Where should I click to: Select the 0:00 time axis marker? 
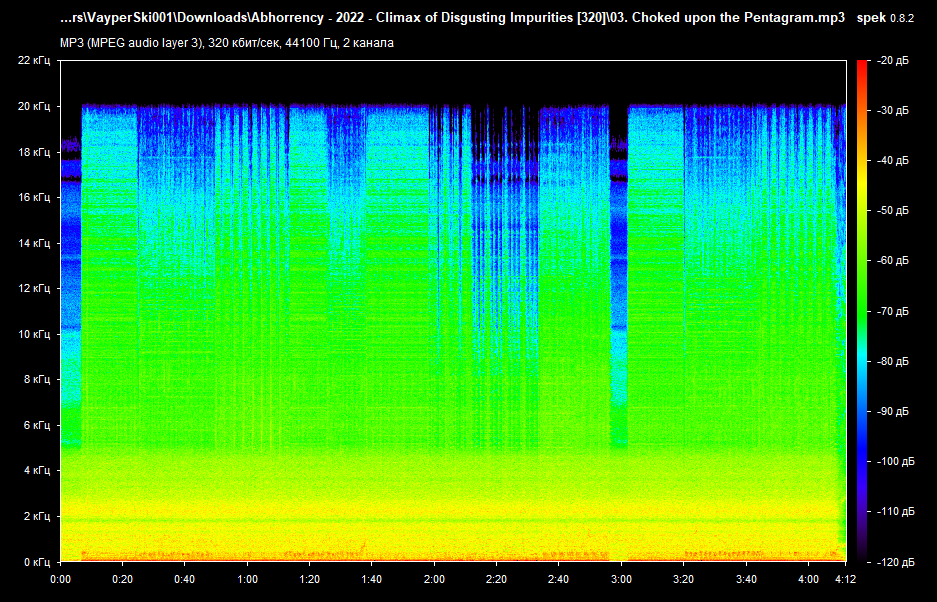click(x=60, y=579)
